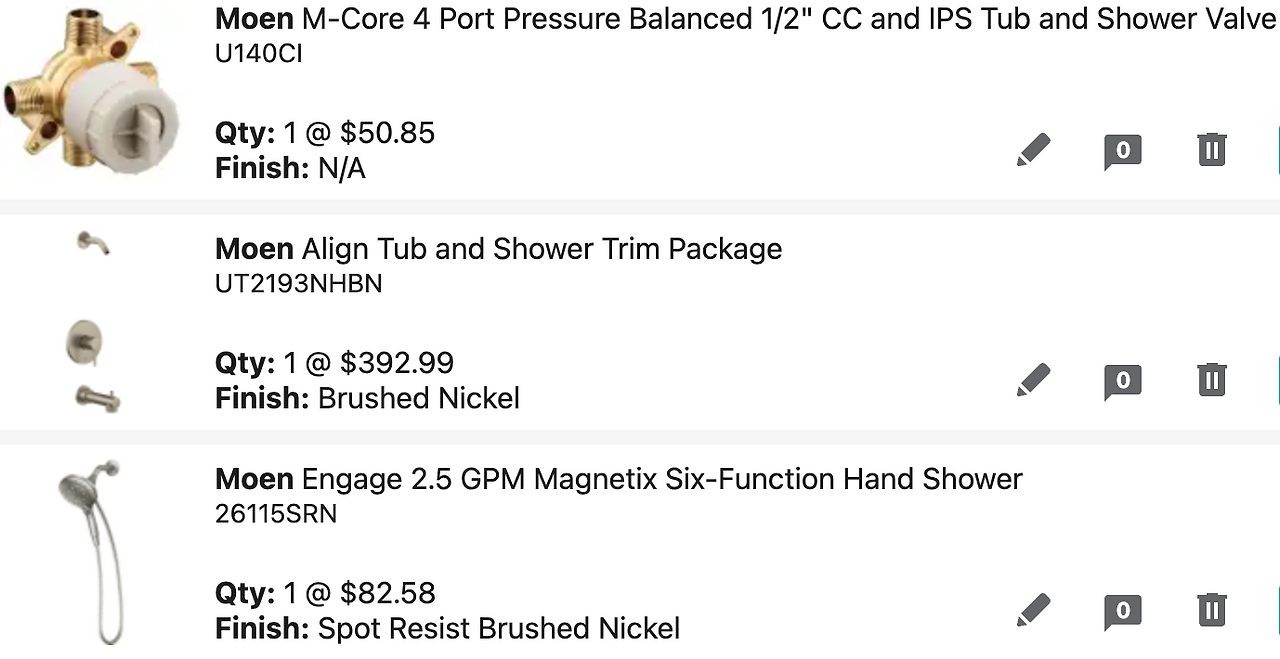Click the Spot Resist Brushed Nickel finish

pyautogui.click(x=498, y=629)
